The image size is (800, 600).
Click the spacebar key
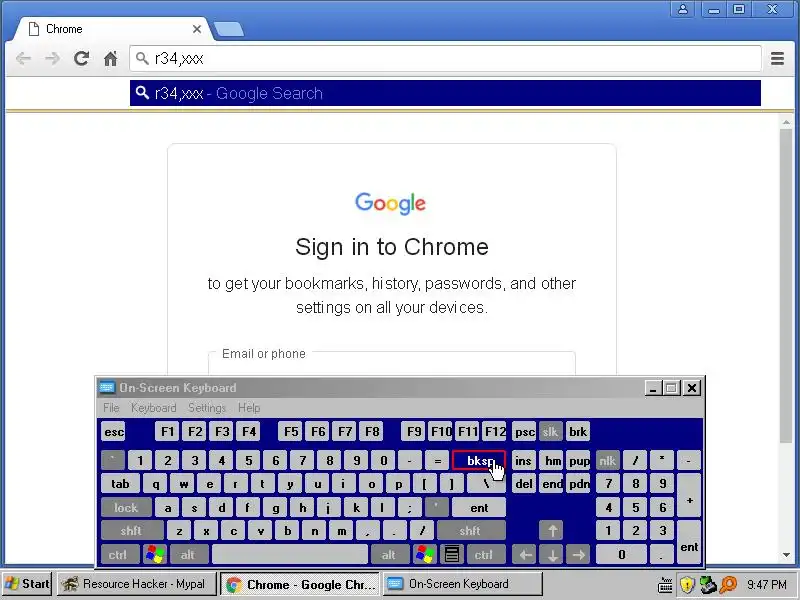[290, 555]
